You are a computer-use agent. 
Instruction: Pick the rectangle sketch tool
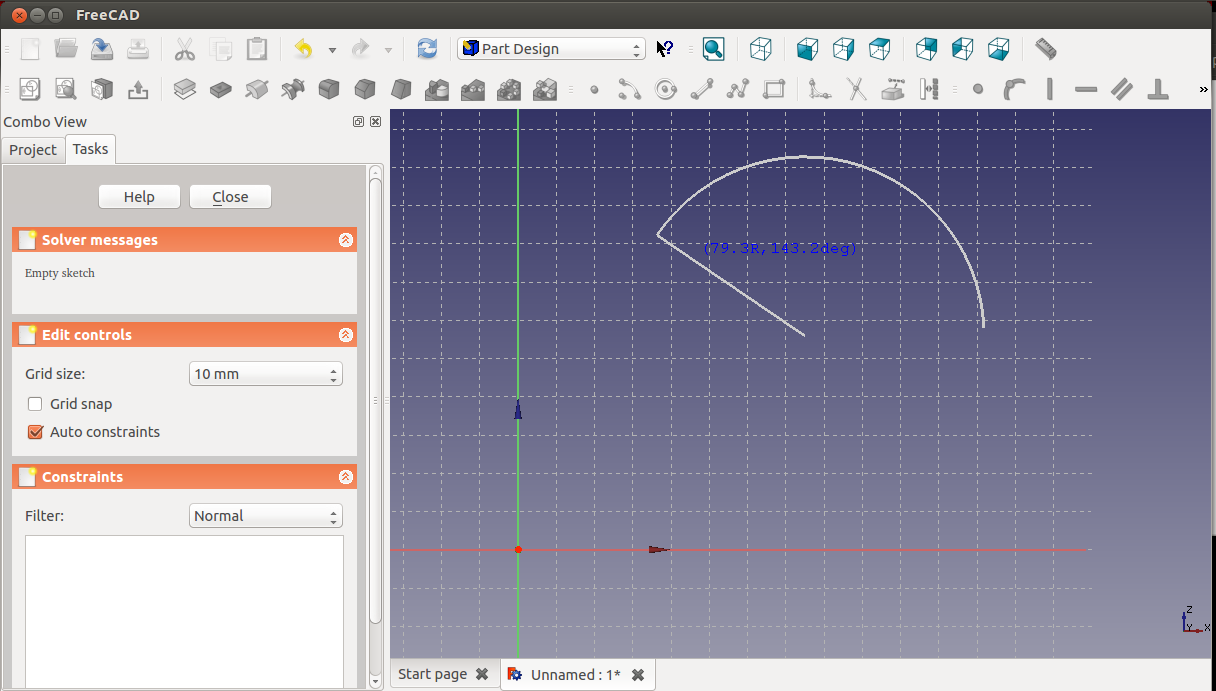774,89
